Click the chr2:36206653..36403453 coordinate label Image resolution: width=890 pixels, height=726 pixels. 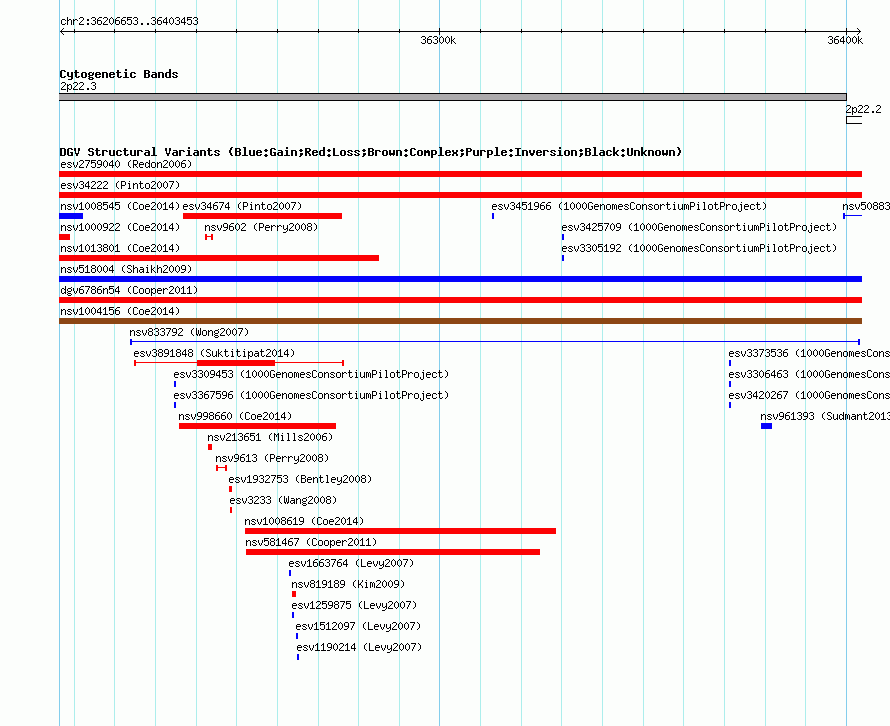pos(129,21)
